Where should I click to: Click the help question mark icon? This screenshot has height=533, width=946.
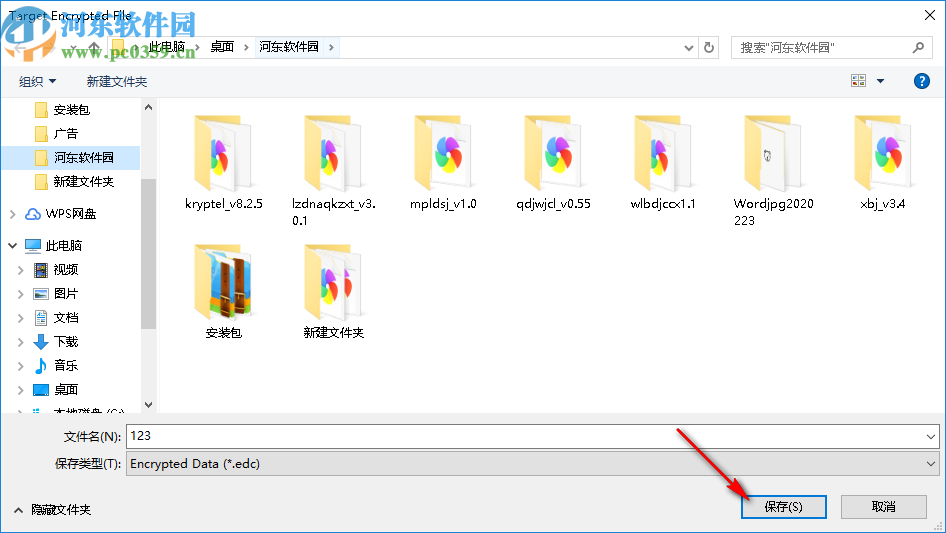click(921, 81)
